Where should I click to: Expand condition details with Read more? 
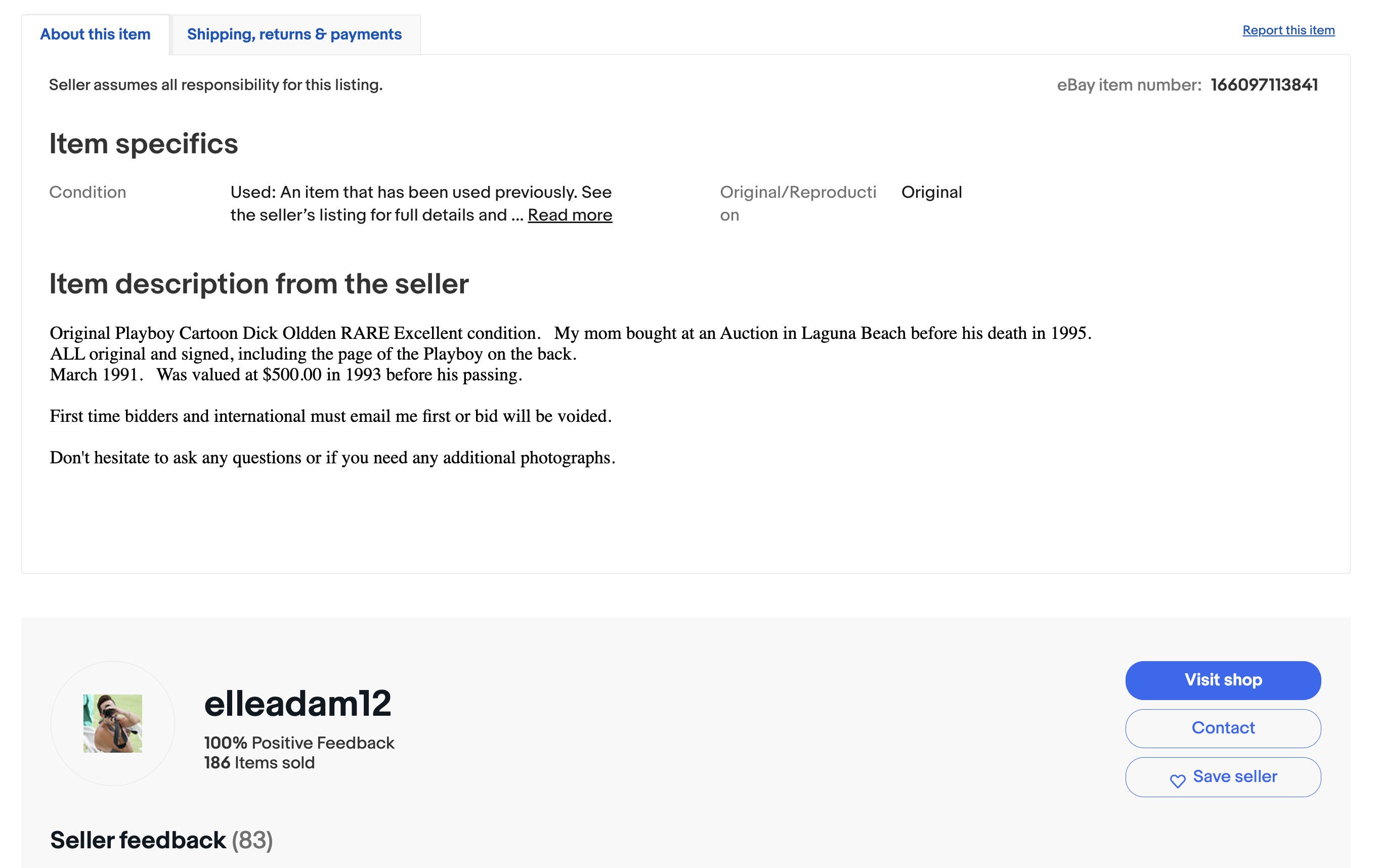(569, 215)
